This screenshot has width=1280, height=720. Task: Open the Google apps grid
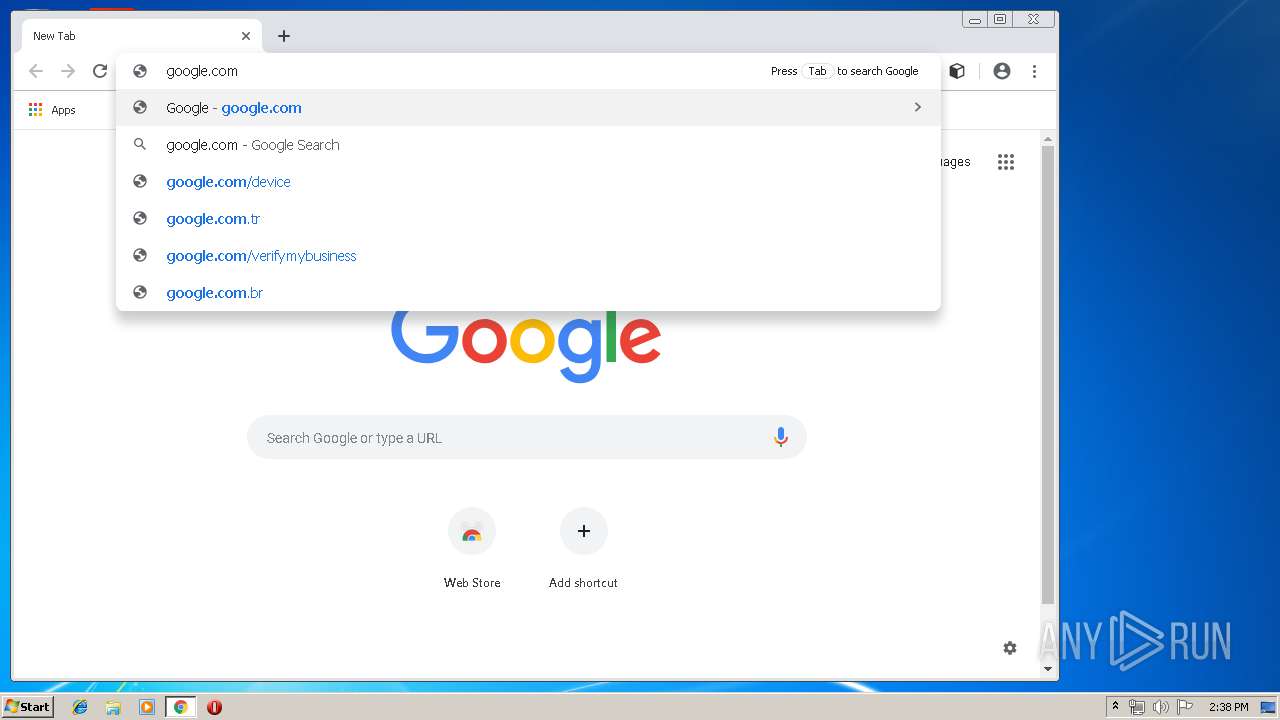[1006, 162]
